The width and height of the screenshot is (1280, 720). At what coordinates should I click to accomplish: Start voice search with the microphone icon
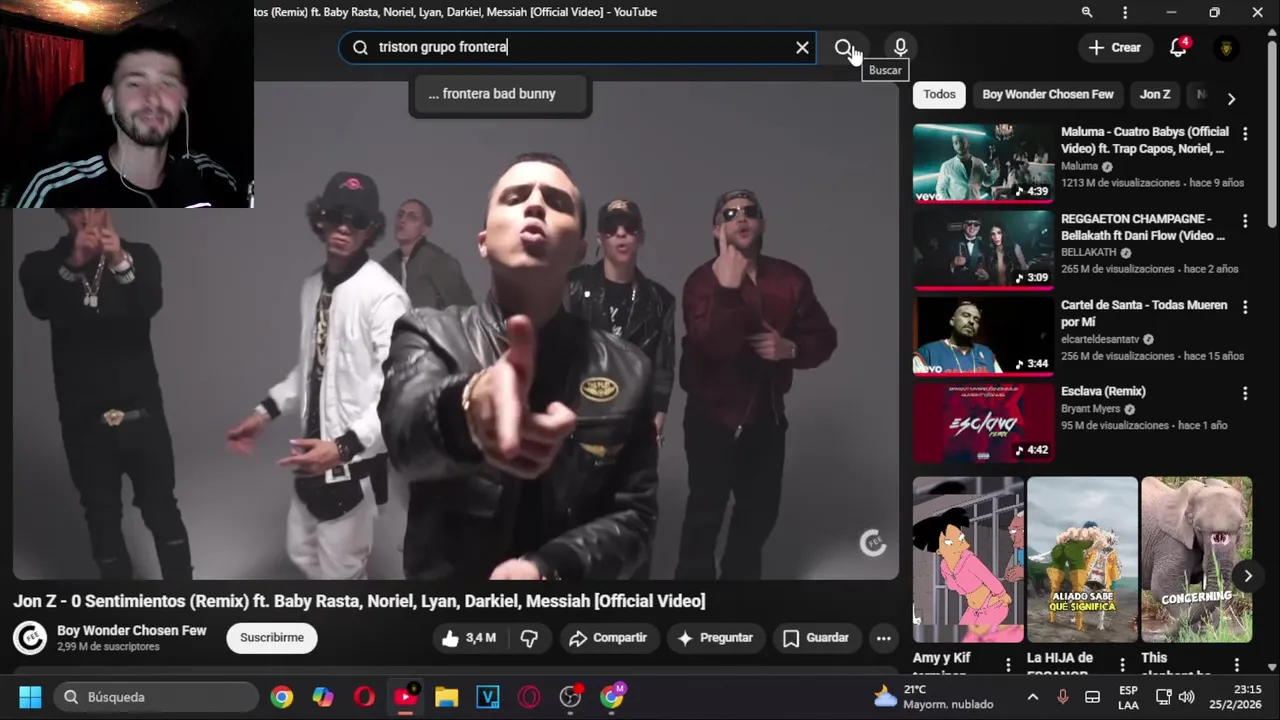[900, 47]
